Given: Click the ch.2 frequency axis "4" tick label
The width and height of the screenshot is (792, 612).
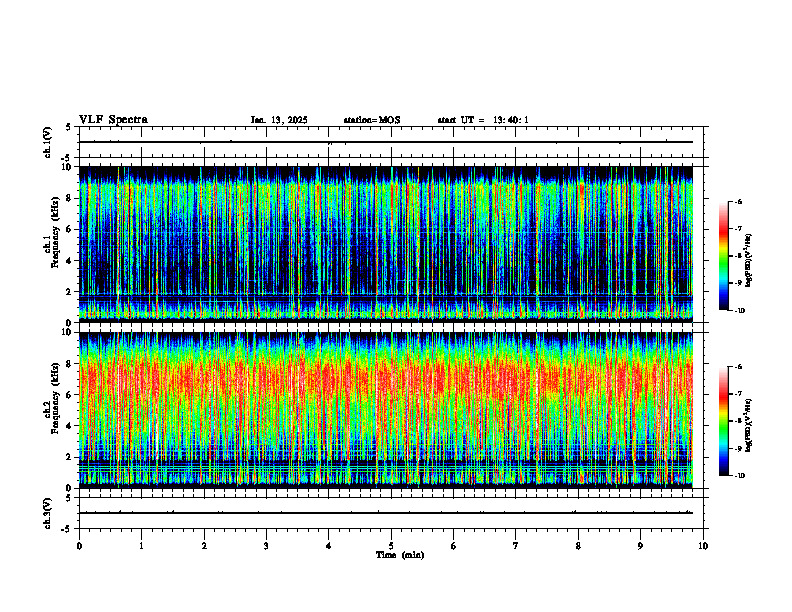Looking at the screenshot, I should click(x=70, y=426).
